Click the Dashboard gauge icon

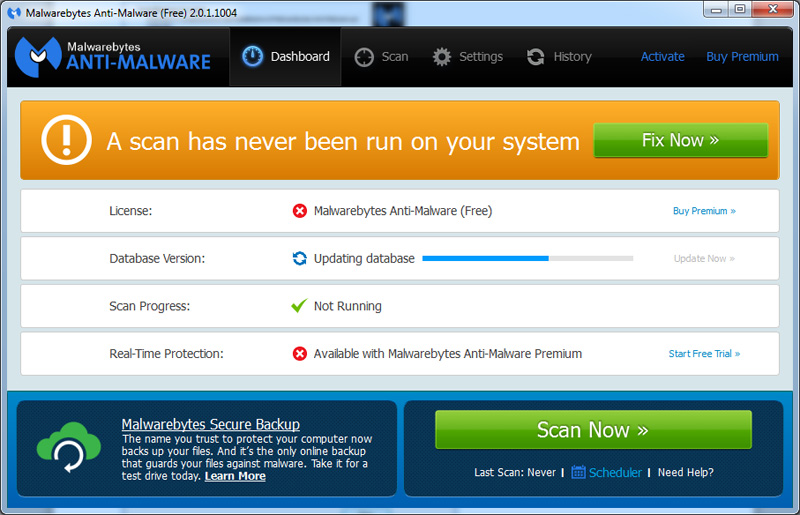point(252,56)
